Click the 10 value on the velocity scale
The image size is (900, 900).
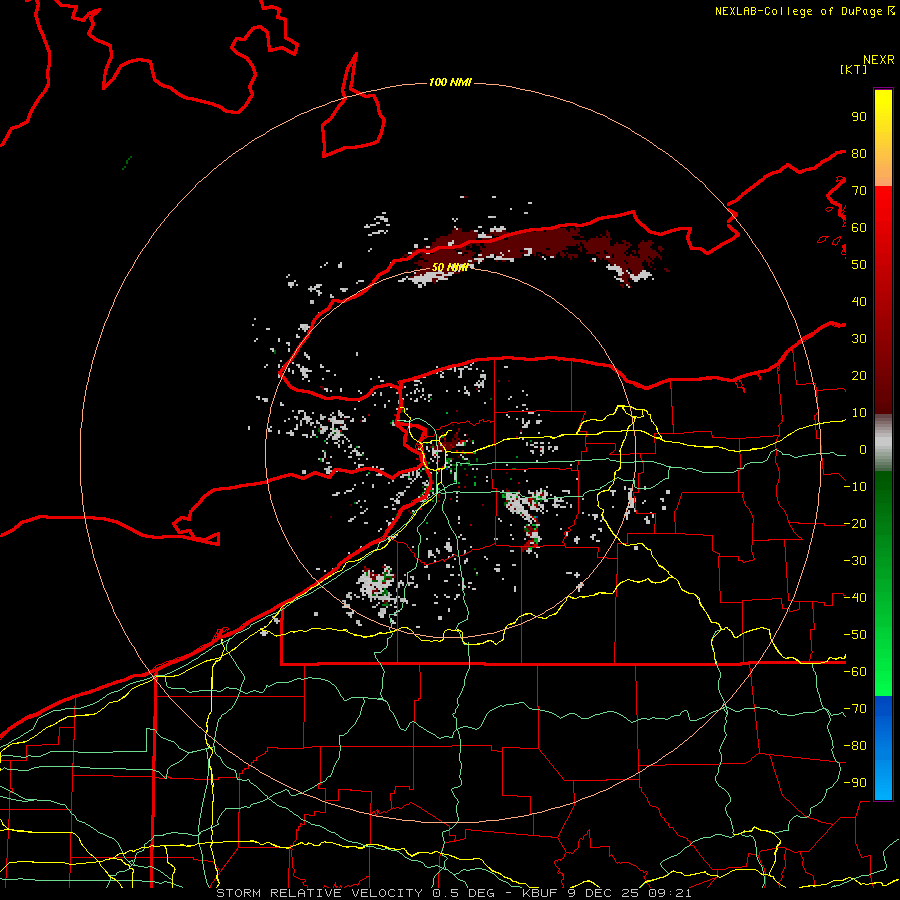(x=859, y=413)
